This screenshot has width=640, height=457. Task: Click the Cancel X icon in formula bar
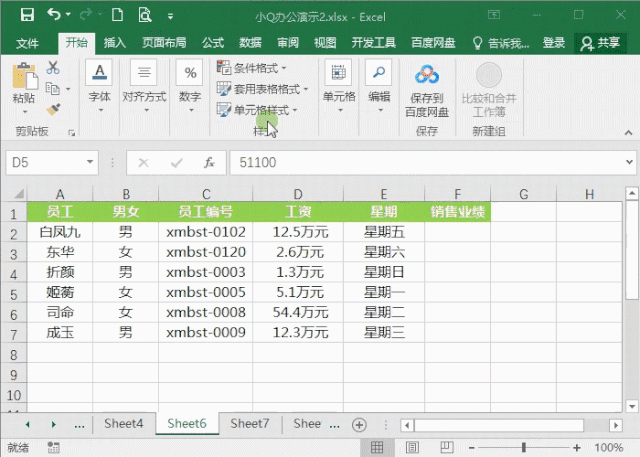pos(143,163)
